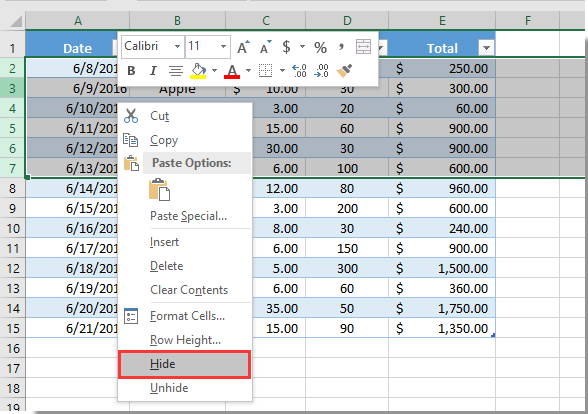
Task: Choose Insert from context menu
Action: pyautogui.click(x=184, y=242)
